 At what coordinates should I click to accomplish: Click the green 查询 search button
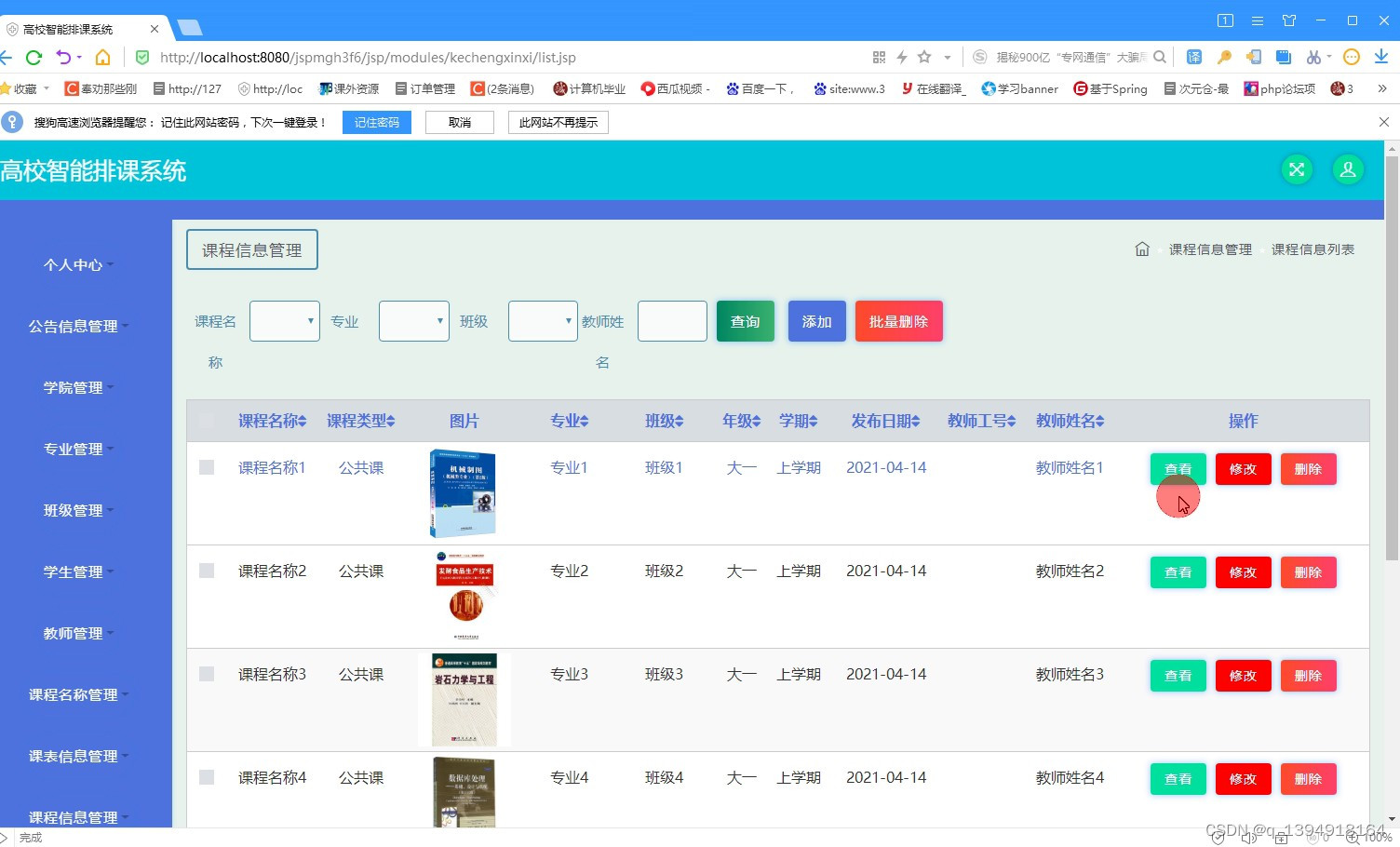click(745, 320)
